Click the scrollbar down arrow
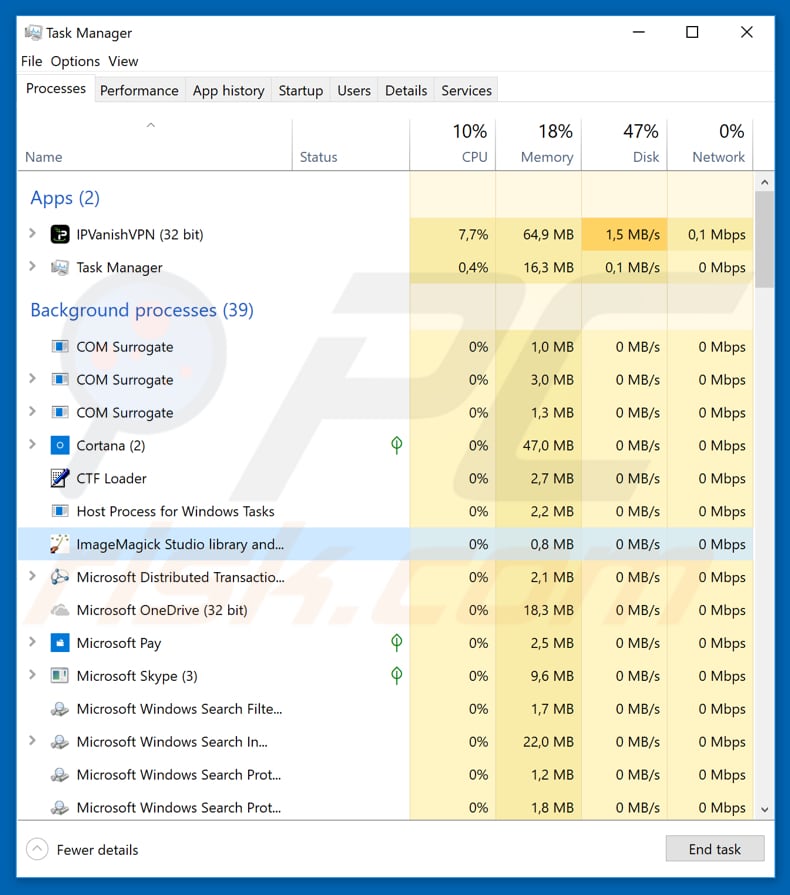Viewport: 790px width, 895px height. [765, 809]
